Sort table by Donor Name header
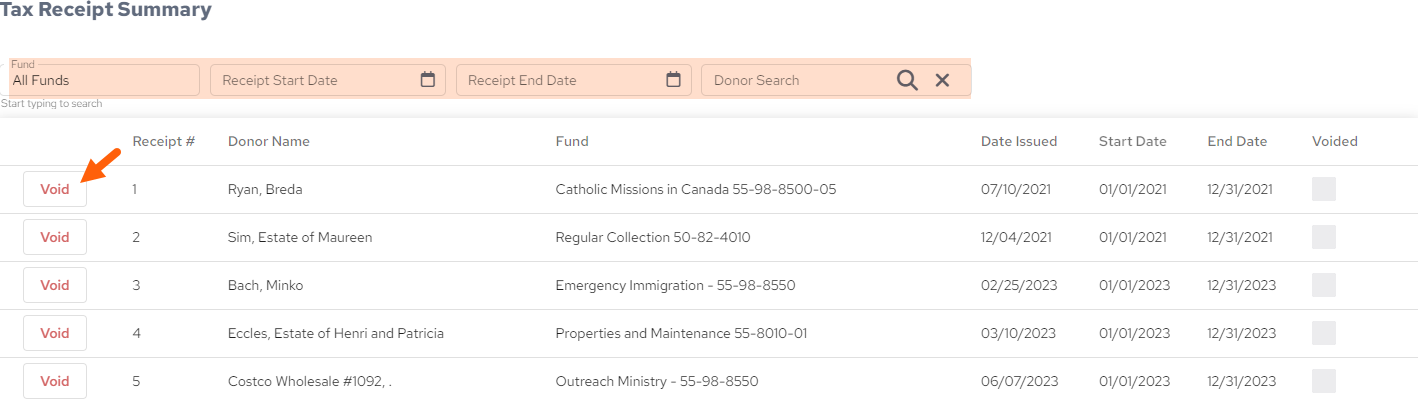 pyautogui.click(x=269, y=141)
